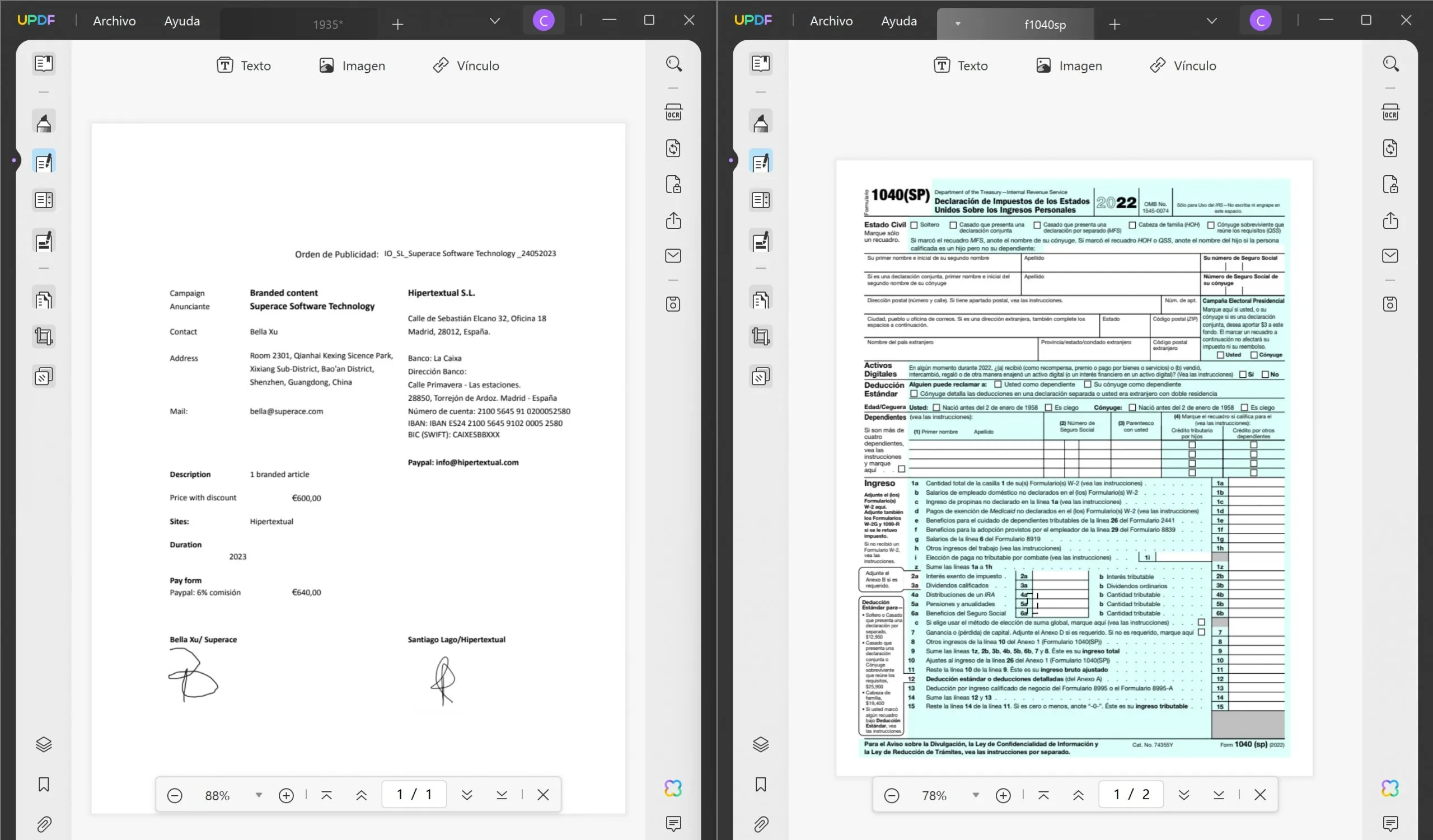Select Crop pages tool in right window

click(761, 336)
